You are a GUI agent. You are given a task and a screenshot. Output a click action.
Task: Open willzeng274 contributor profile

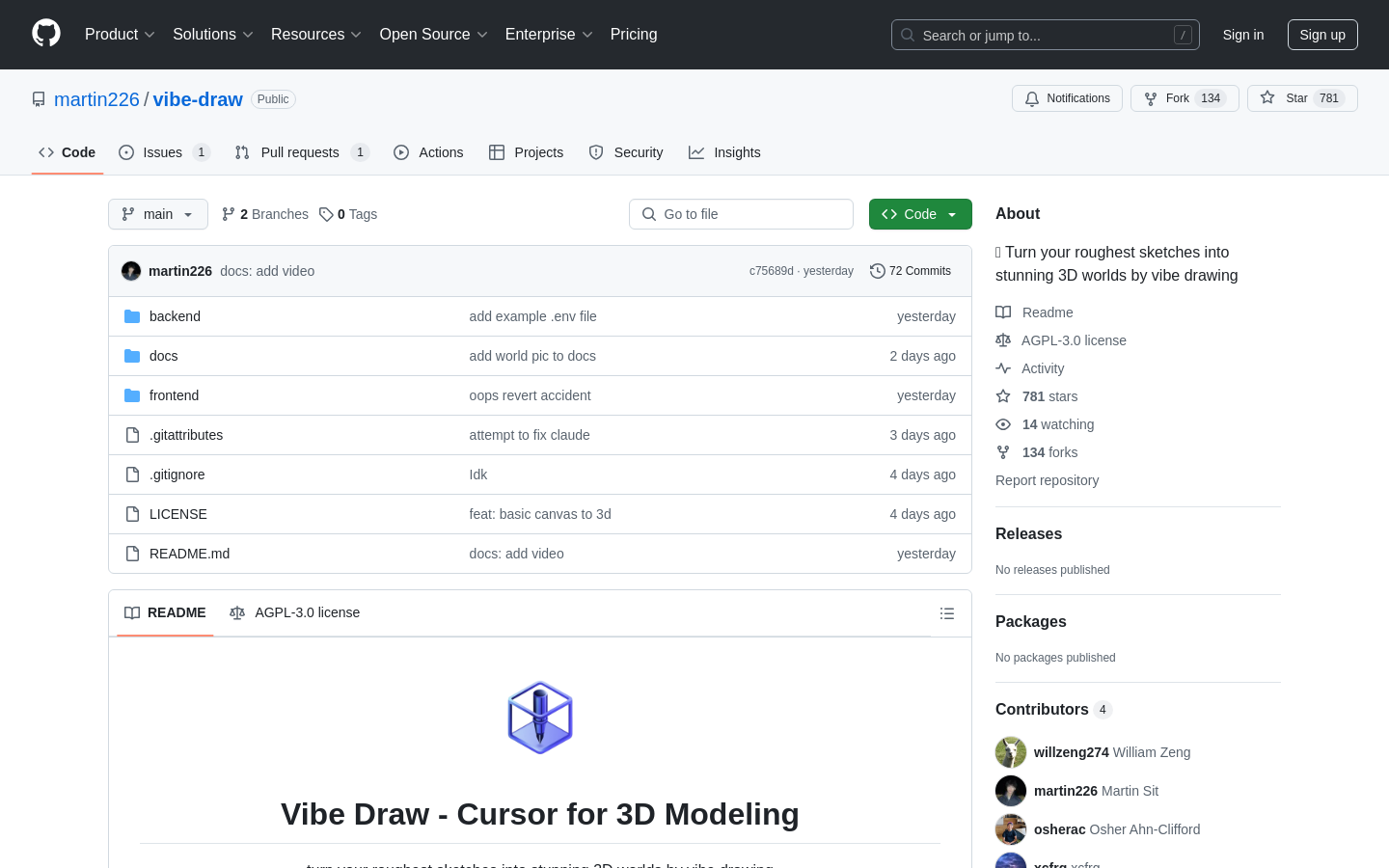[1071, 752]
